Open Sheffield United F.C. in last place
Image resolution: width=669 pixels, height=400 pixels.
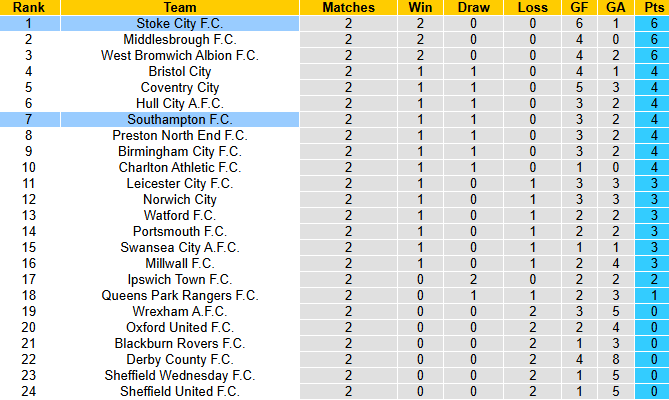[179, 391]
